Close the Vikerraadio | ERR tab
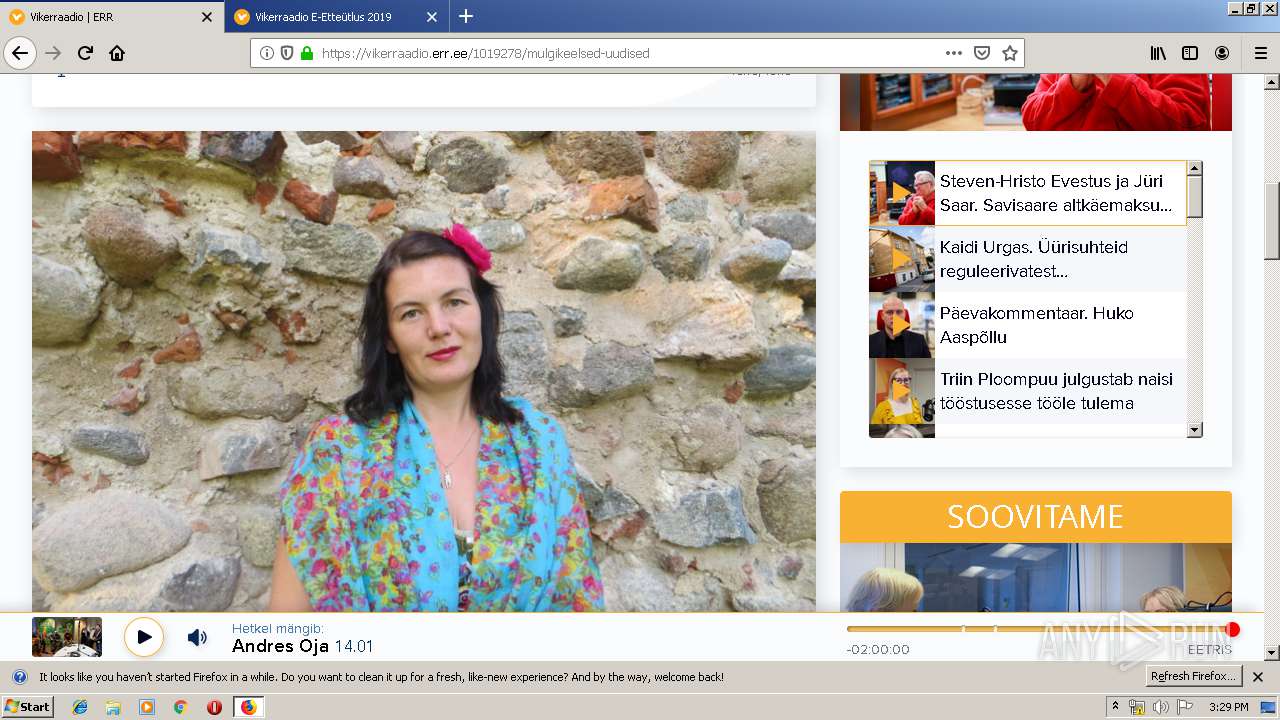 pyautogui.click(x=207, y=17)
